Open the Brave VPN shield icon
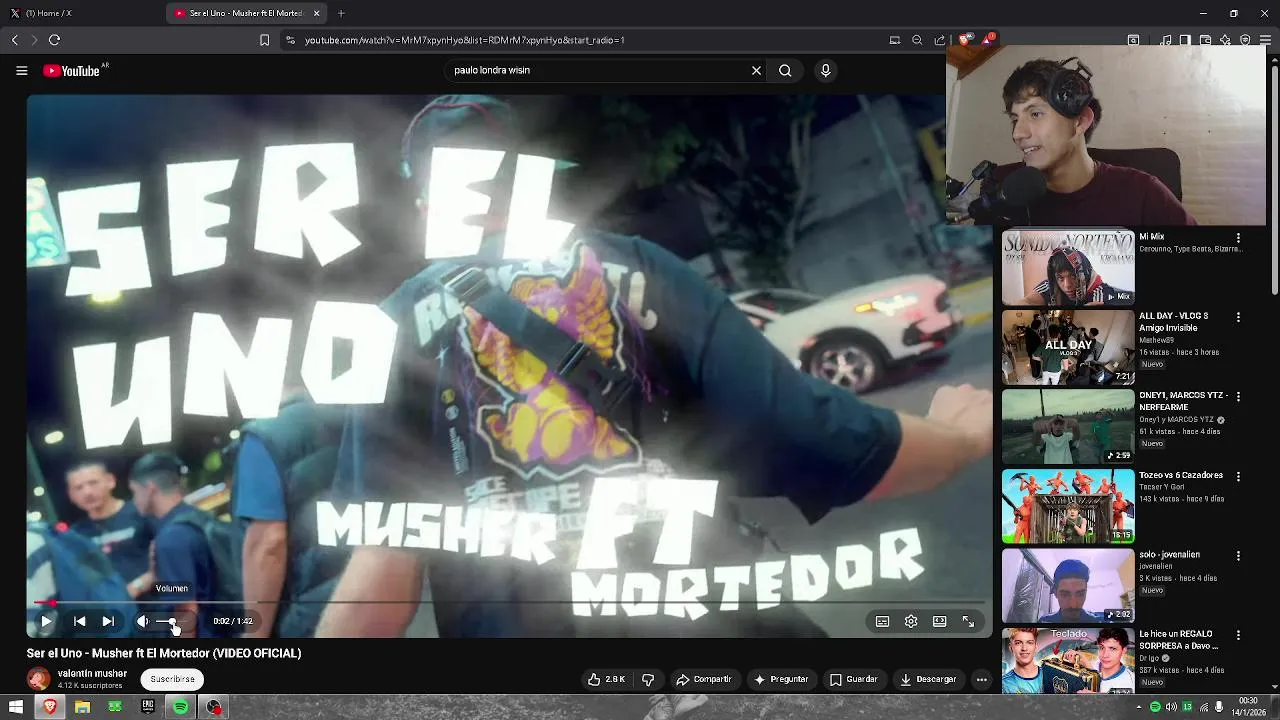Viewport: 1280px width, 720px height. click(1245, 40)
